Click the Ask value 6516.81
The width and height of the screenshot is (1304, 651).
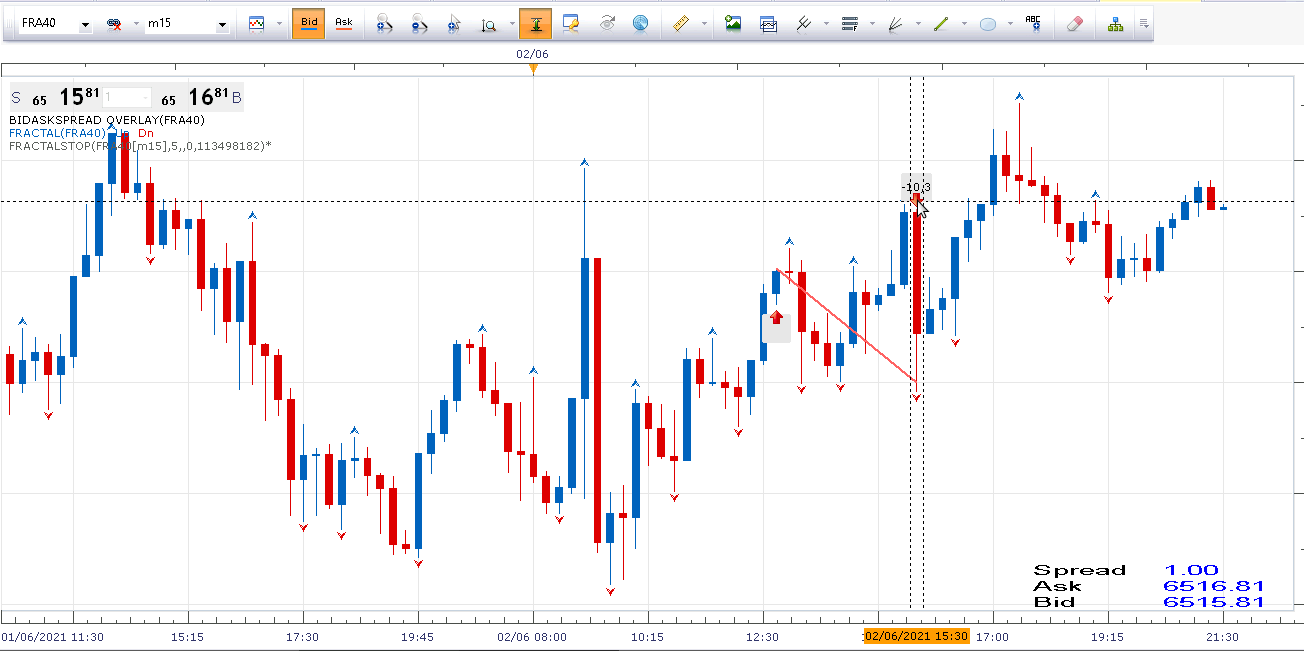click(x=1214, y=586)
